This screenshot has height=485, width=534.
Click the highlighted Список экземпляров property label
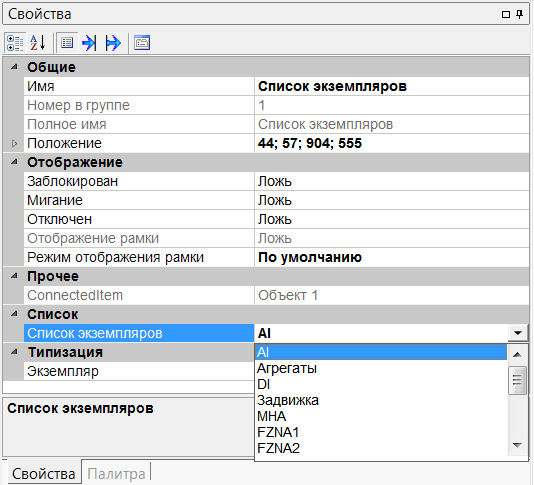[x=139, y=333]
